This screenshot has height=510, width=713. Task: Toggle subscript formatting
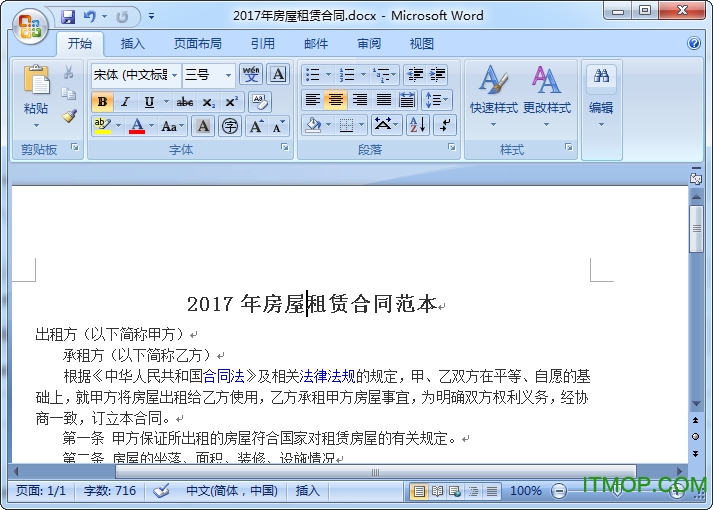pyautogui.click(x=208, y=102)
